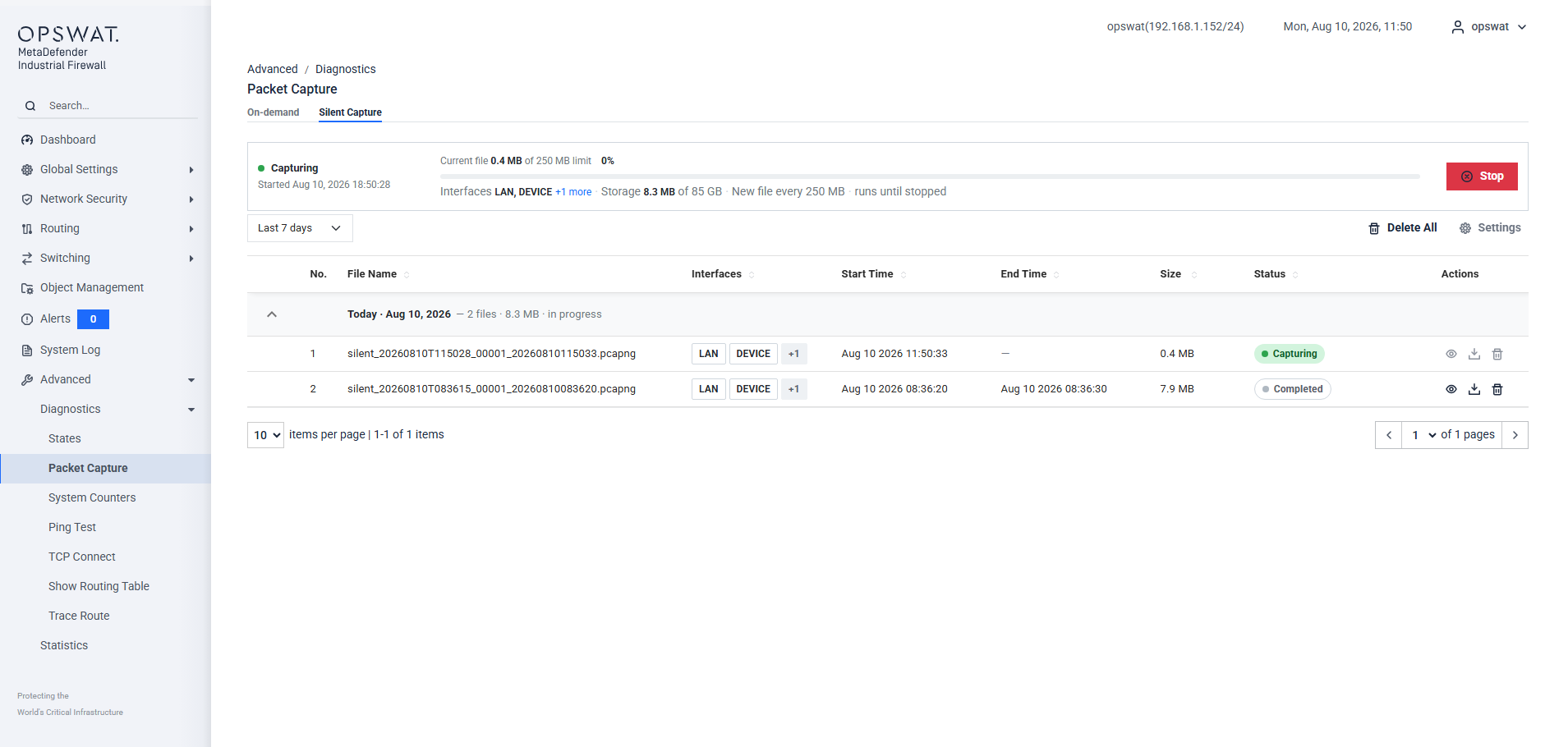Delete the completed 083620 capture file

click(1497, 389)
